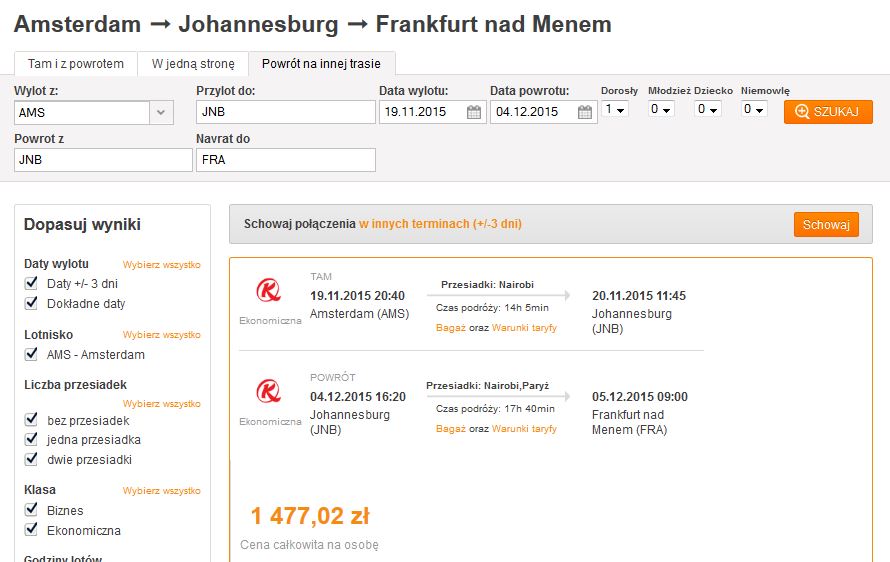Switch to the 'Tam i z powrotem' tab
Image resolution: width=890 pixels, height=562 pixels.
pos(76,64)
